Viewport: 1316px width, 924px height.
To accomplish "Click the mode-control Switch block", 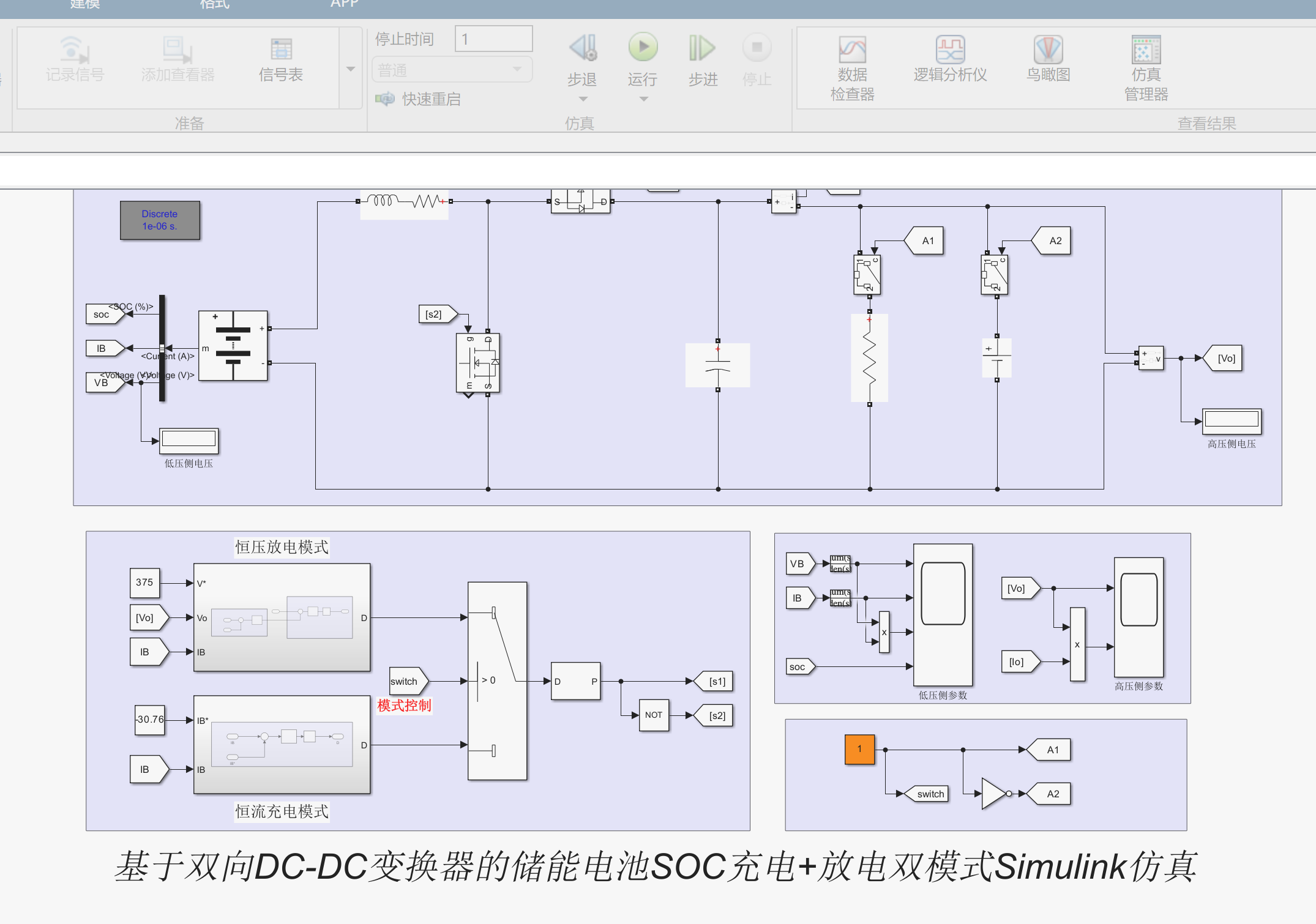I will point(497,680).
